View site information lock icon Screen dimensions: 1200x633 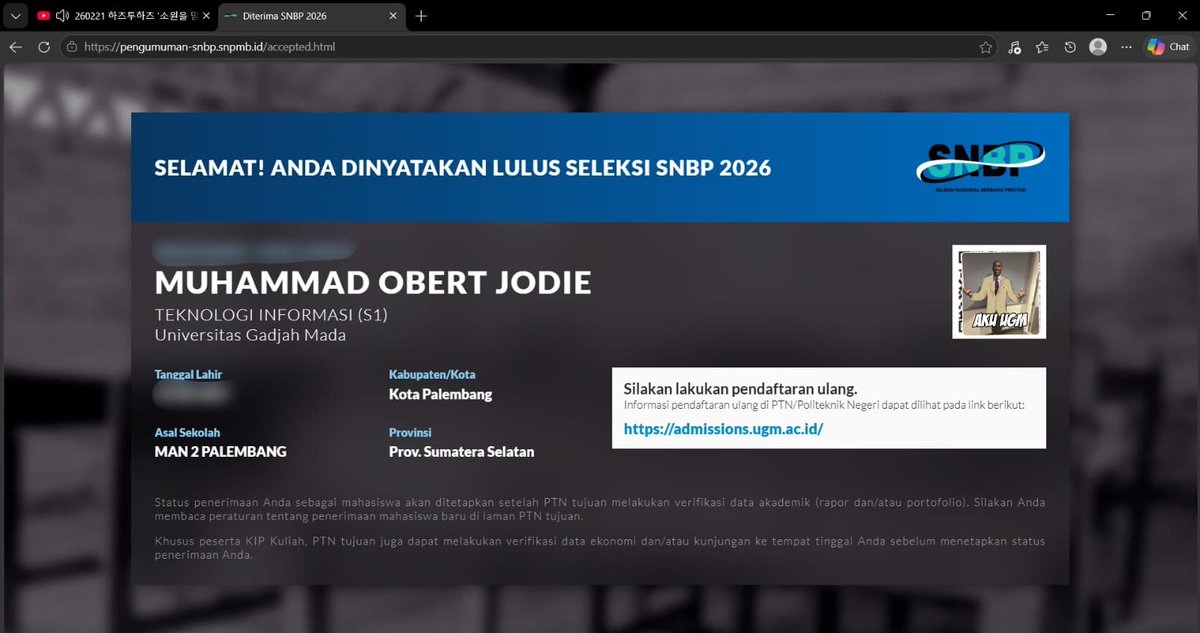pos(72,47)
